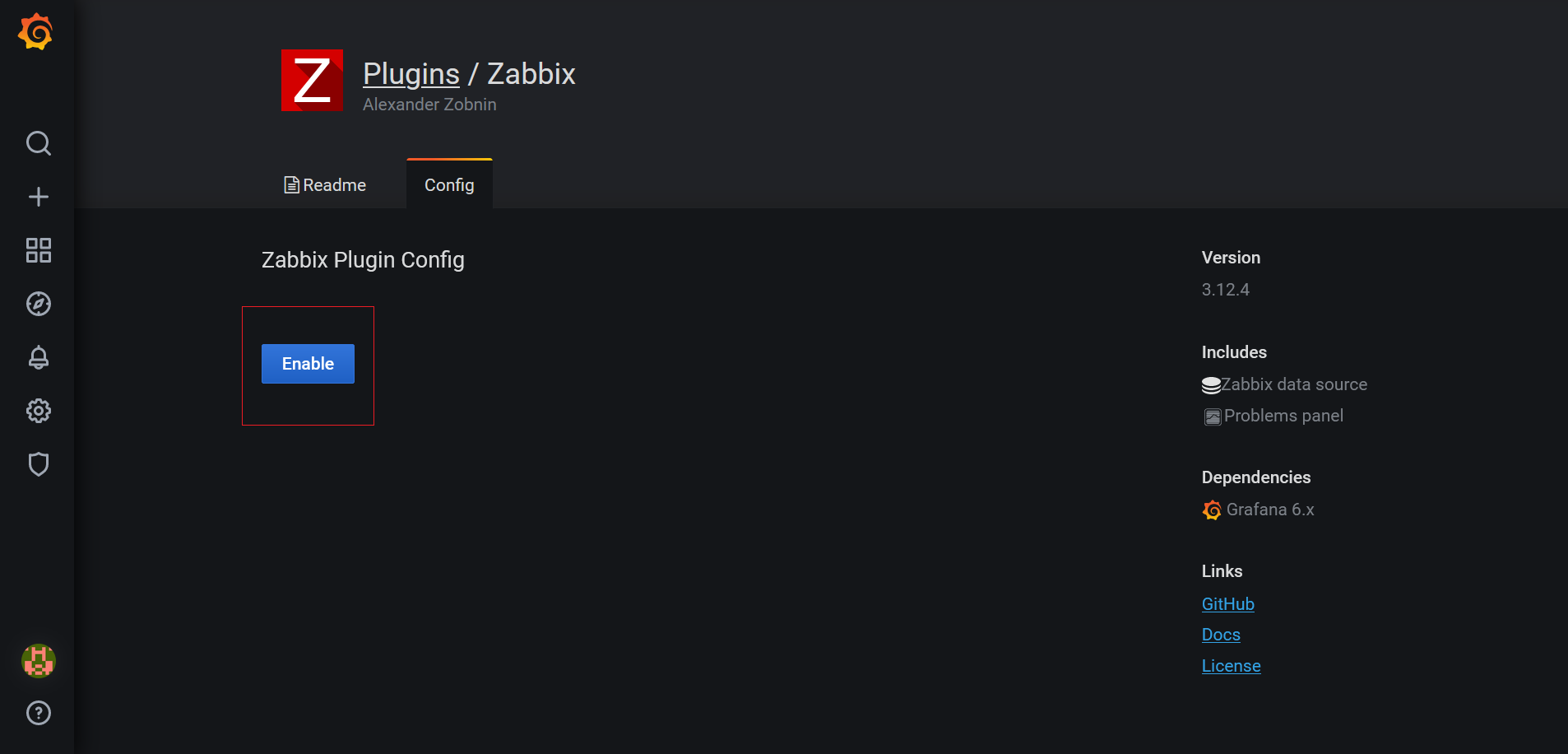Open the Grafana home logo icon
This screenshot has height=754, width=1568.
(36, 32)
